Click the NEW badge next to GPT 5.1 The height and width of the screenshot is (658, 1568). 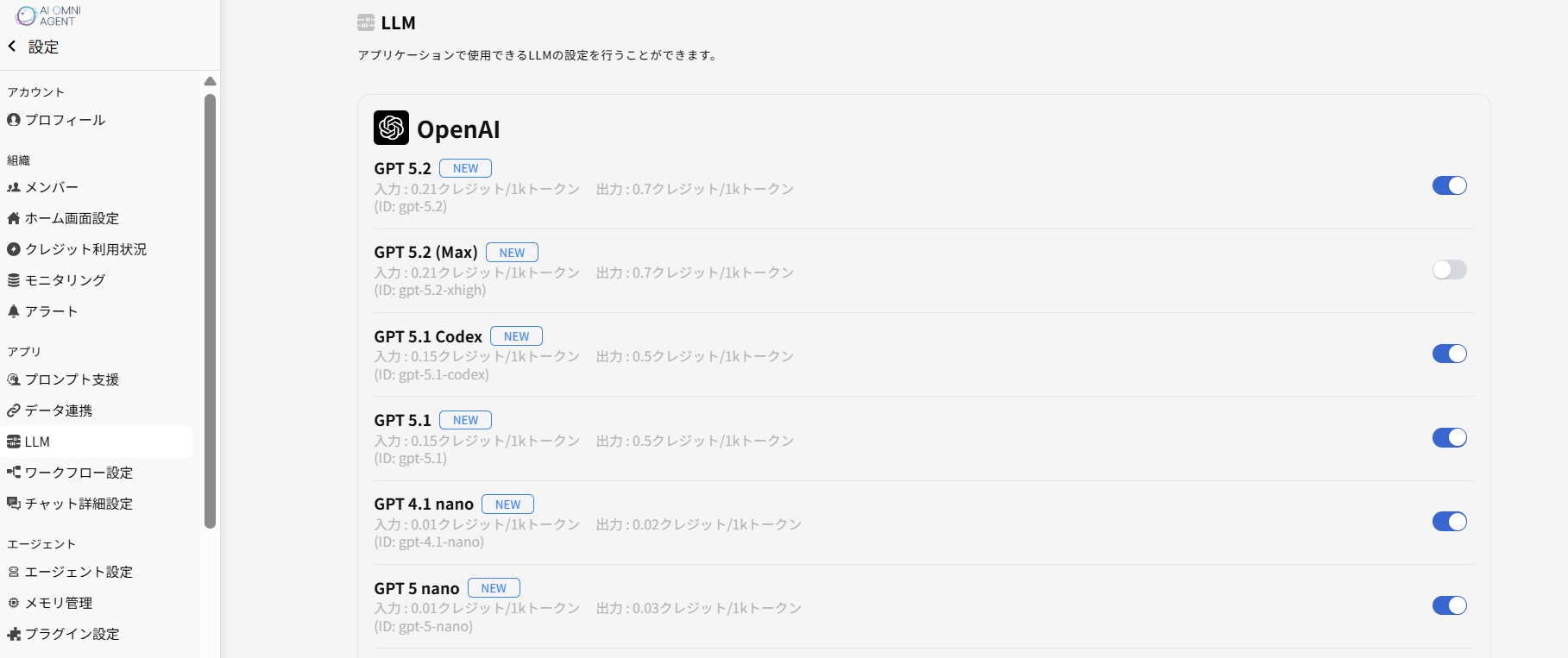(465, 420)
